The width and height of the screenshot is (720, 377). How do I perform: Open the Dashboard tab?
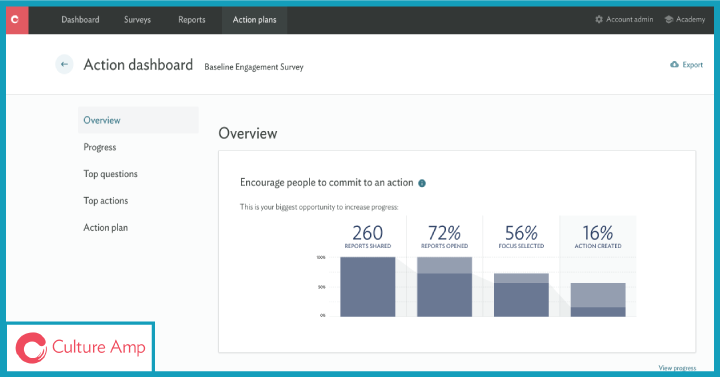pyautogui.click(x=80, y=20)
